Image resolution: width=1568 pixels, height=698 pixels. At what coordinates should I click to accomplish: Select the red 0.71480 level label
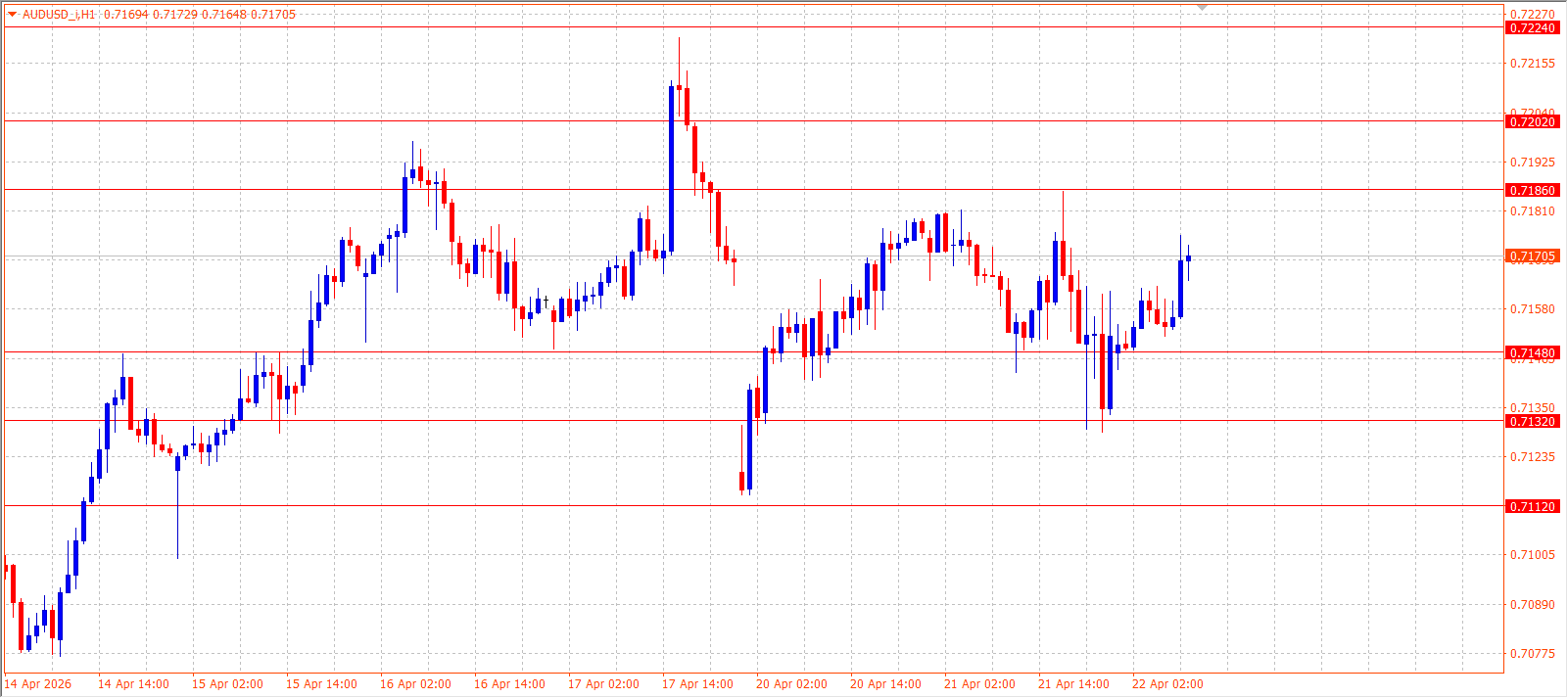1532,353
